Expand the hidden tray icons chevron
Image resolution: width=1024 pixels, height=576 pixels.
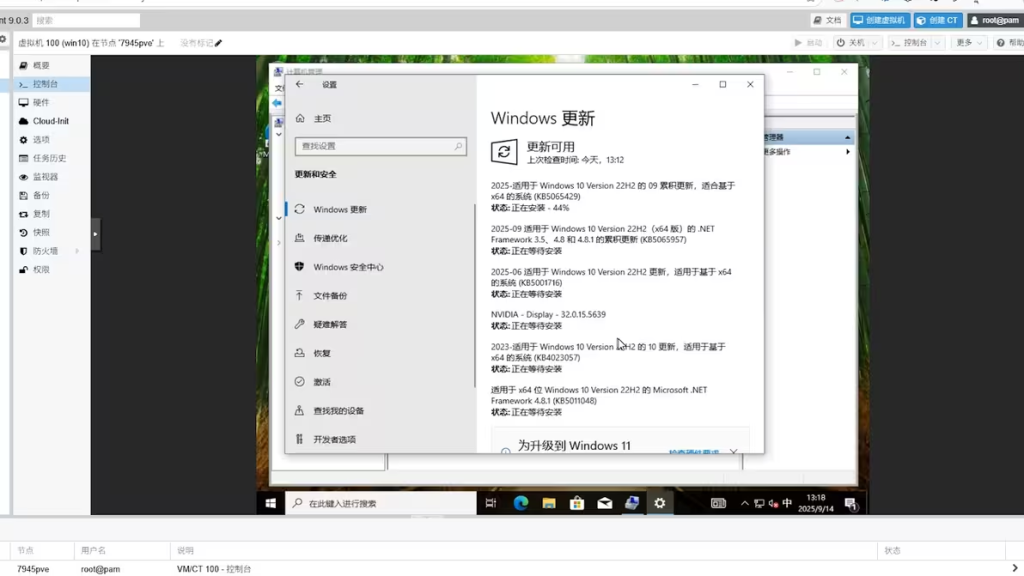pyautogui.click(x=743, y=503)
